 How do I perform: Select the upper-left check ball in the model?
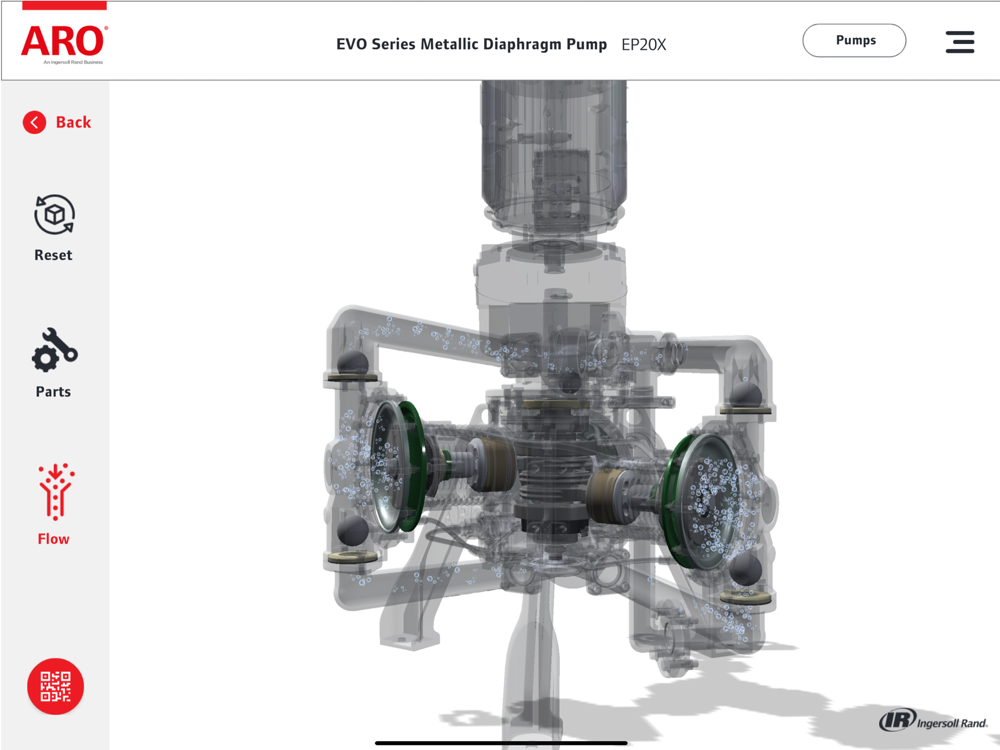click(352, 362)
